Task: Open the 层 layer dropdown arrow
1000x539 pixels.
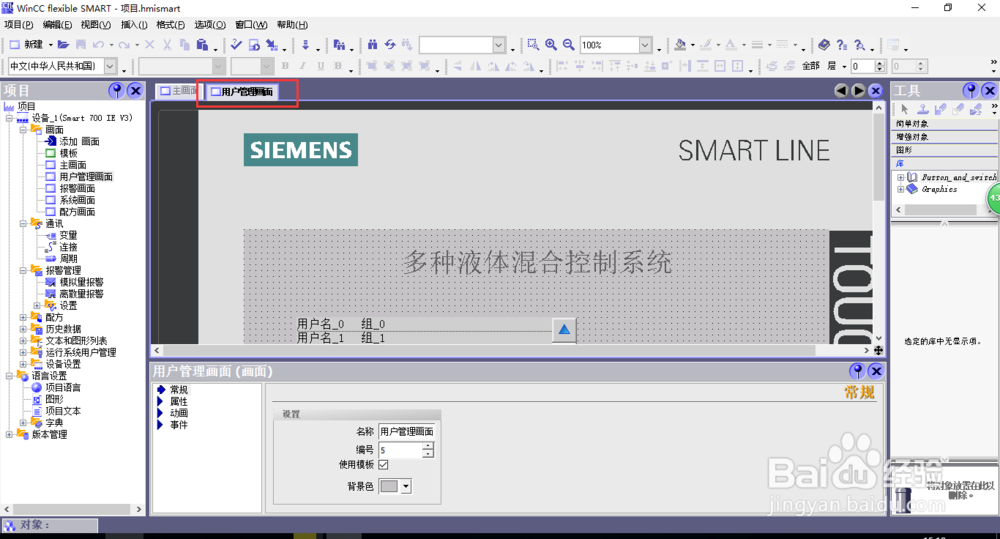Action: (844, 66)
